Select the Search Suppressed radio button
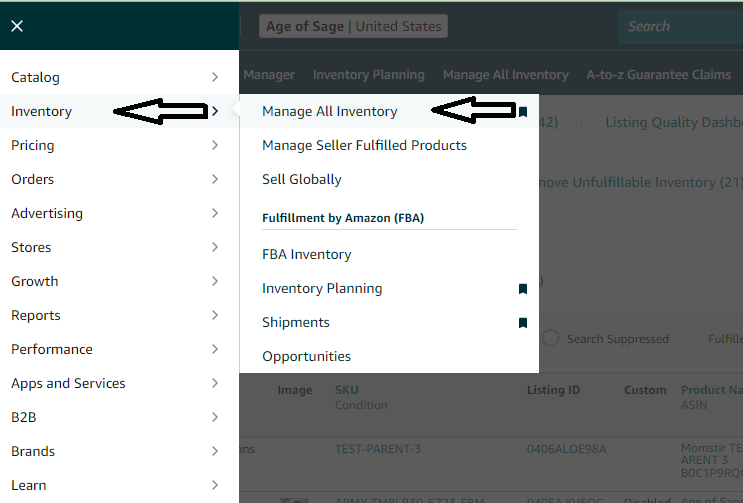The image size is (743, 503). pos(551,338)
